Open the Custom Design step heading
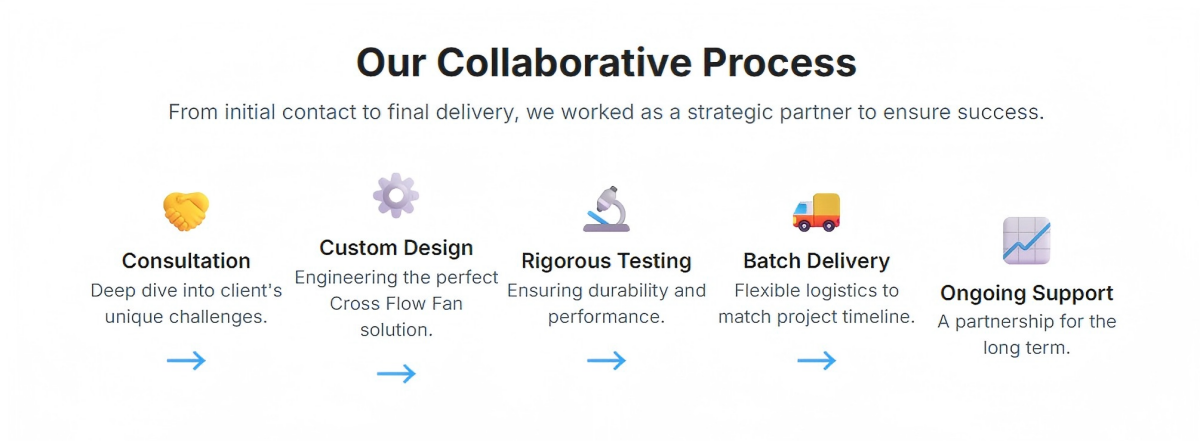The height and width of the screenshot is (441, 1200). [x=396, y=247]
